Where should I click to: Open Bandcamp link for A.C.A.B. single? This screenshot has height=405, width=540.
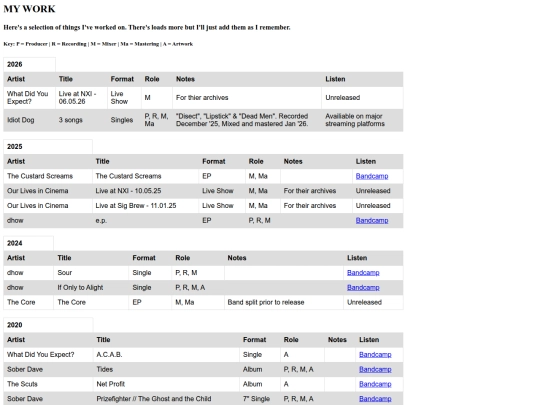375,354
